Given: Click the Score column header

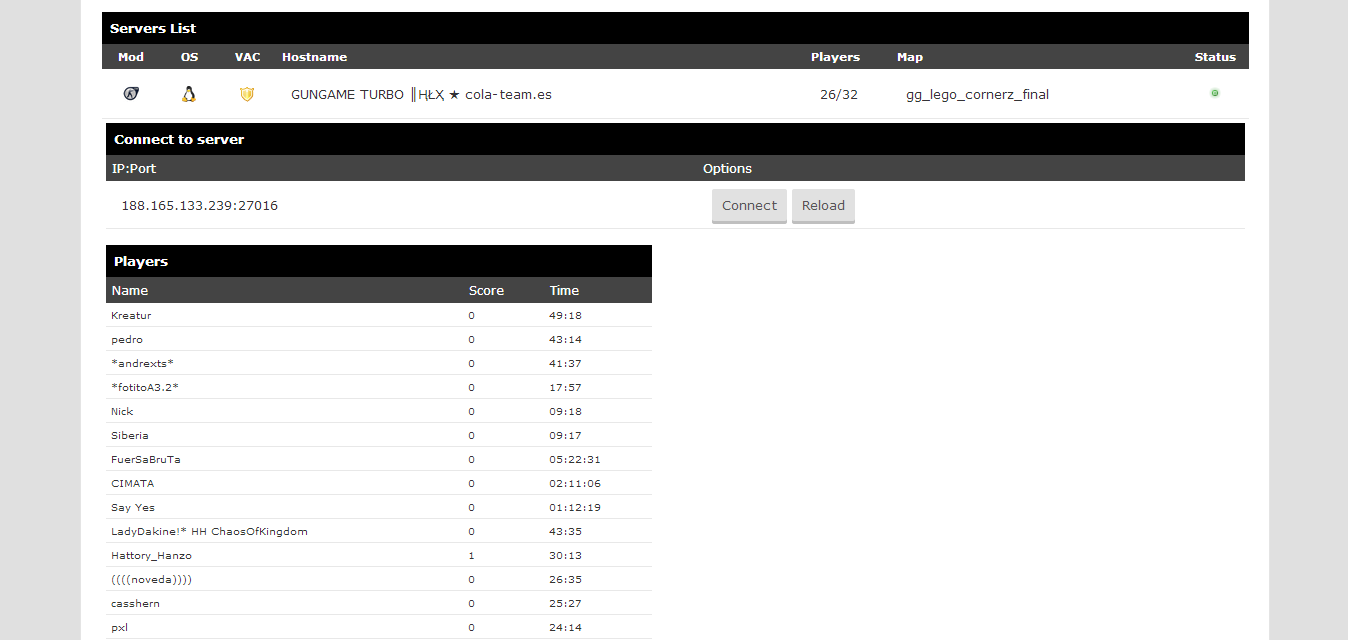Looking at the screenshot, I should pos(486,291).
